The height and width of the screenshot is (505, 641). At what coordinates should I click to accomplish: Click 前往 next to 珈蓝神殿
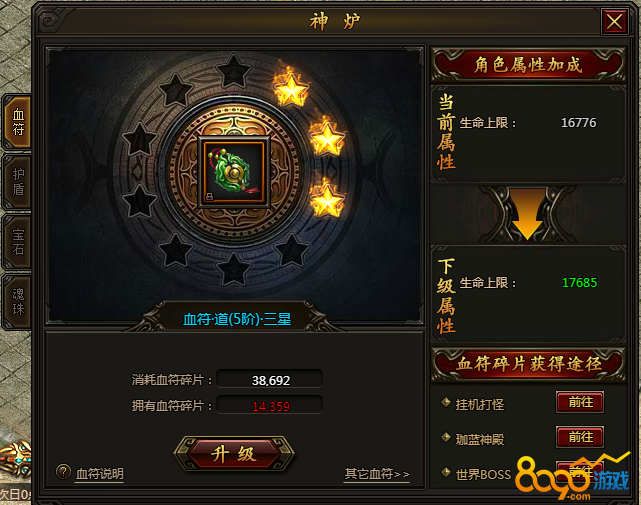(580, 437)
